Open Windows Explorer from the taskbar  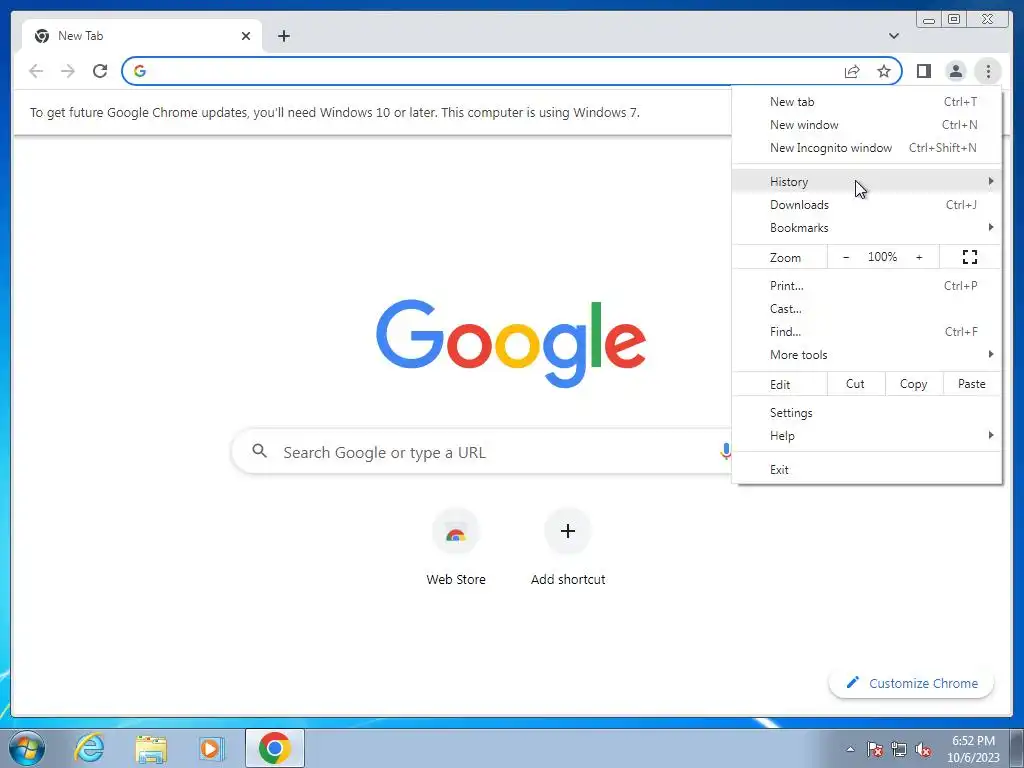pyautogui.click(x=151, y=748)
